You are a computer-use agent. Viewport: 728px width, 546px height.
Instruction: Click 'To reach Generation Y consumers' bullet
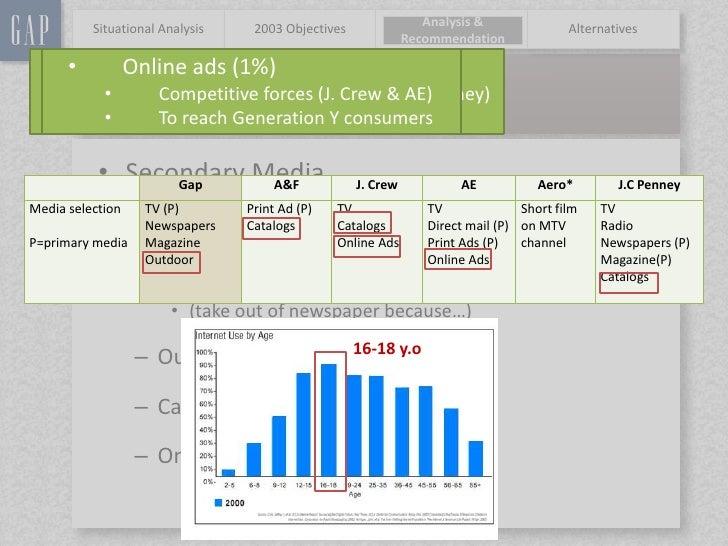pos(295,118)
